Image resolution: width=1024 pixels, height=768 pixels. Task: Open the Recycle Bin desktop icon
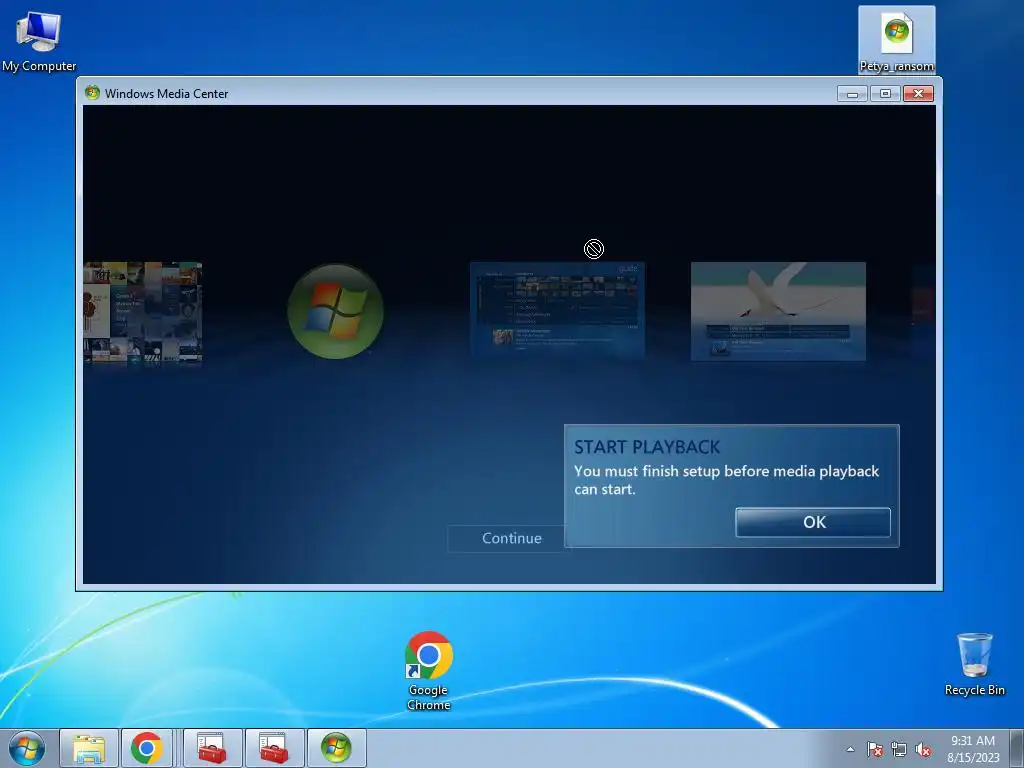pos(974,664)
